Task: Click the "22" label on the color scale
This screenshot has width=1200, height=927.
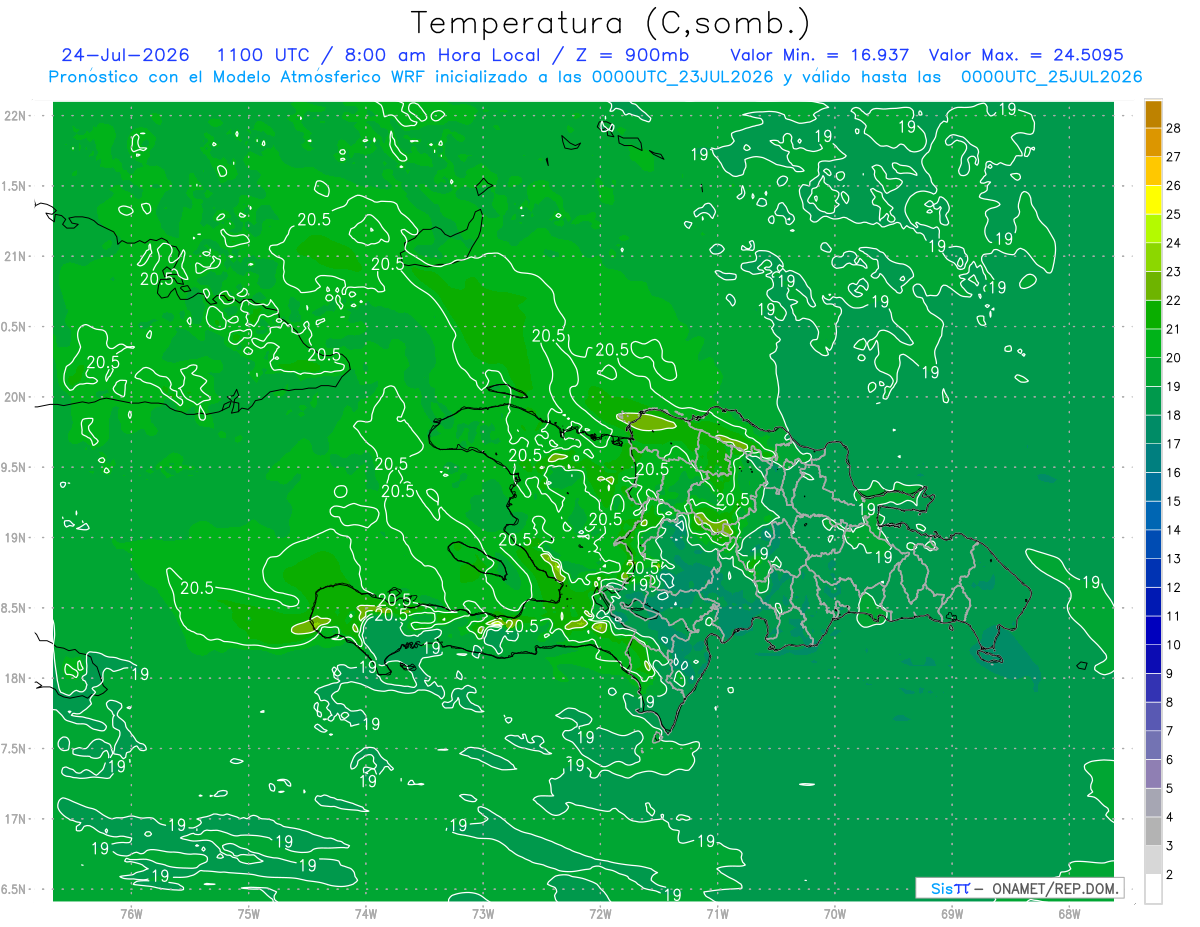Action: (x=1174, y=300)
